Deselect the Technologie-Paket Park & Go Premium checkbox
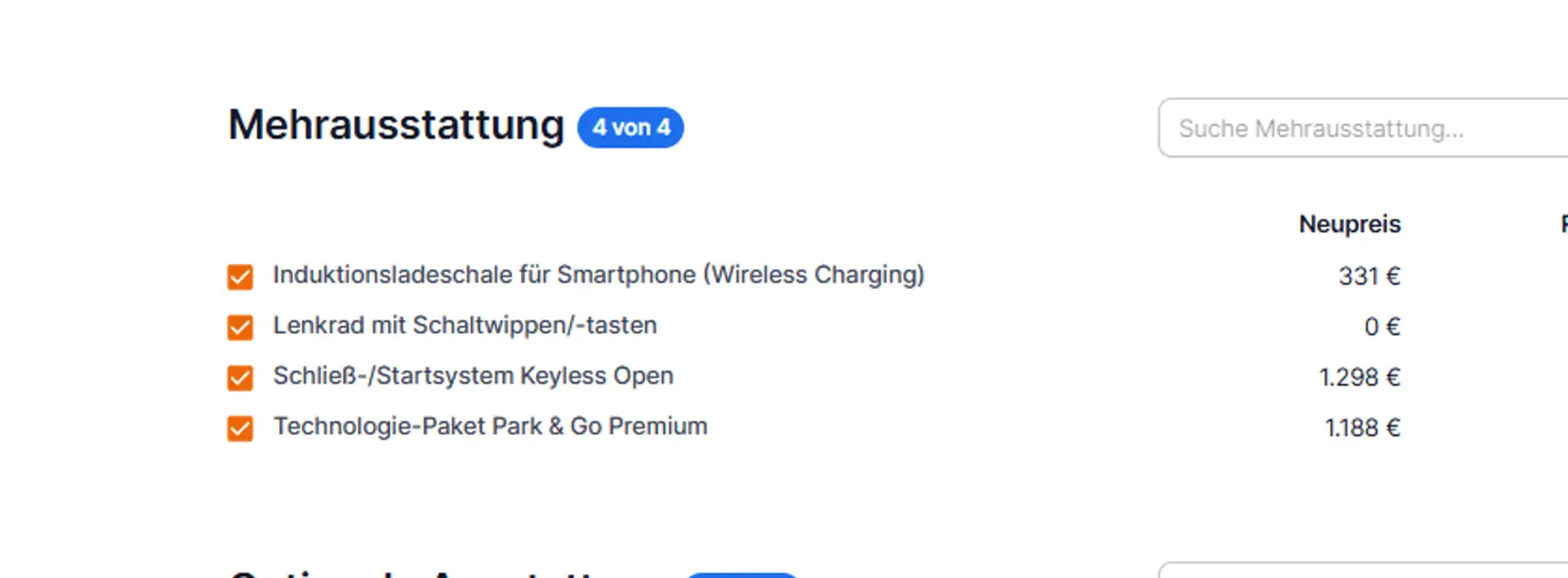This screenshot has height=578, width=1568. click(240, 429)
